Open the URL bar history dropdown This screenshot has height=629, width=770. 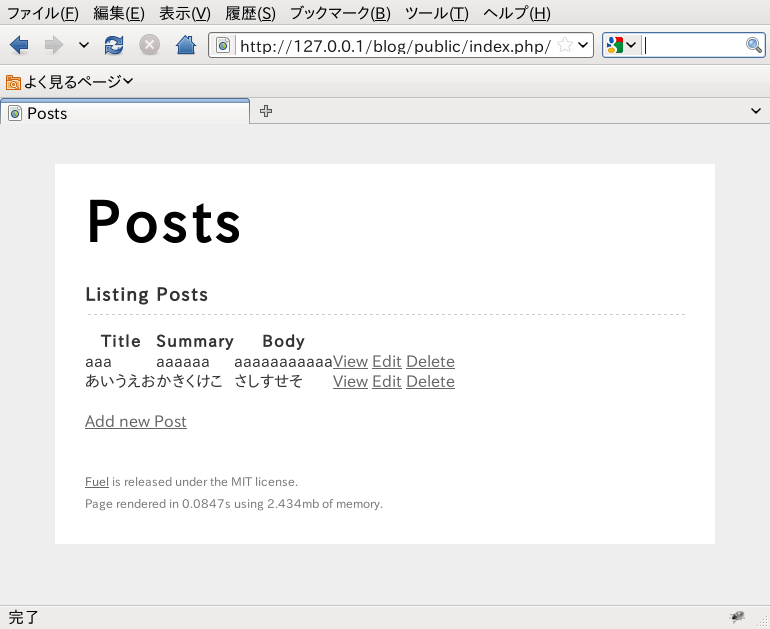click(583, 45)
